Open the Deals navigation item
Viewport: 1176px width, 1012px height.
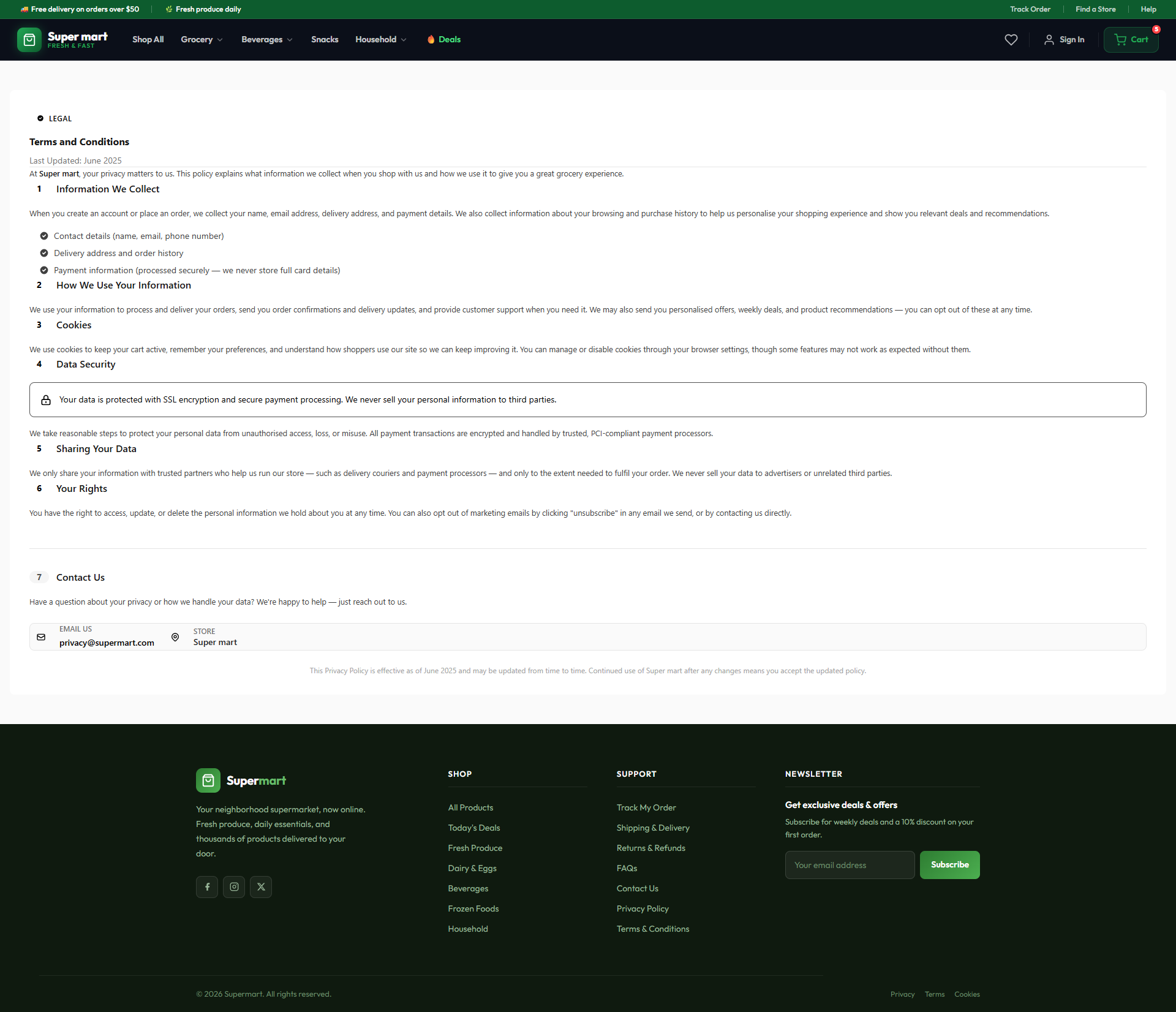coord(444,40)
